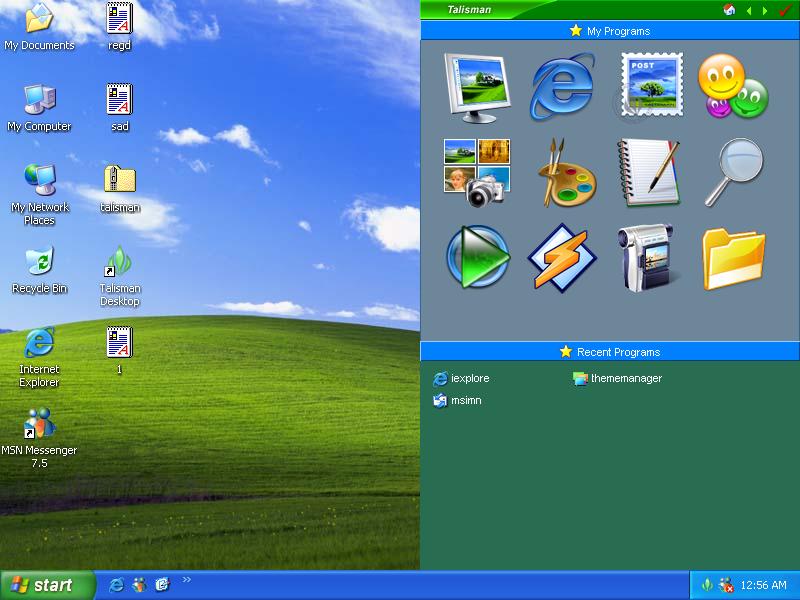
Task: Launch the video camcorder icon
Action: pyautogui.click(x=647, y=258)
